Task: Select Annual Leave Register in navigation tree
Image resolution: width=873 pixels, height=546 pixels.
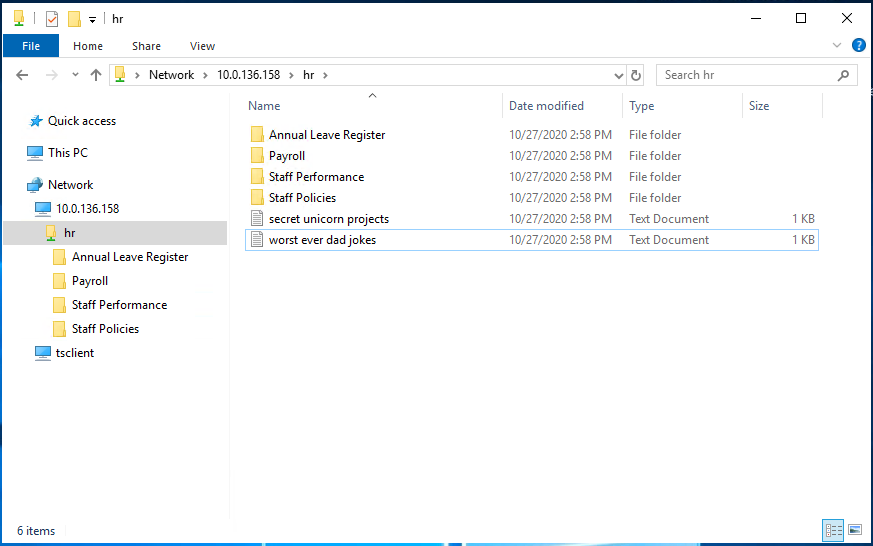Action: tap(130, 257)
